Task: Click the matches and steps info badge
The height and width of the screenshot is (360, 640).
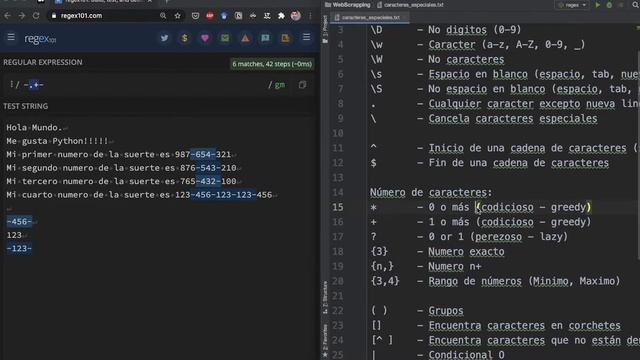Action: [x=272, y=64]
